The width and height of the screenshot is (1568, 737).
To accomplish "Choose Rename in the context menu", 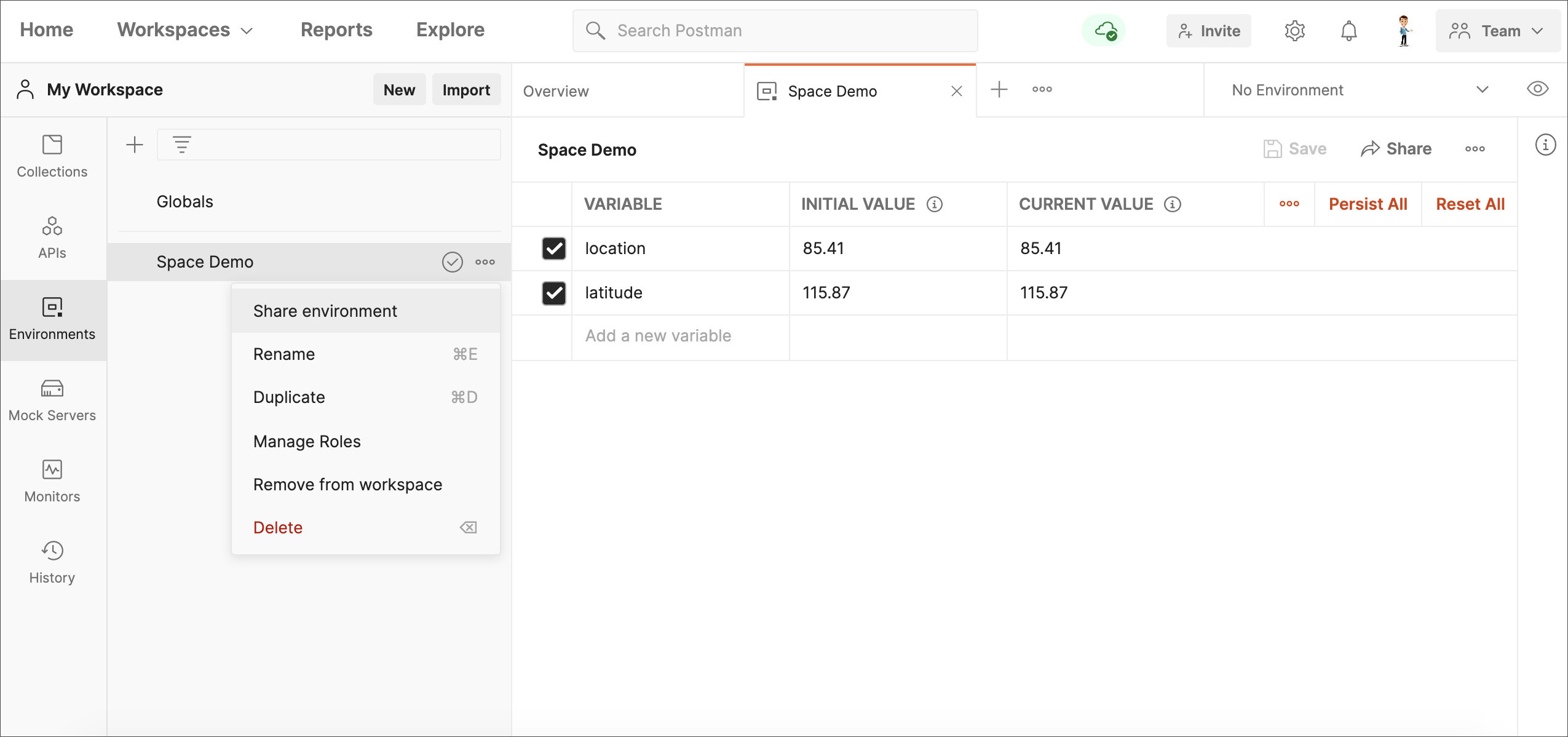I will 366,354.
